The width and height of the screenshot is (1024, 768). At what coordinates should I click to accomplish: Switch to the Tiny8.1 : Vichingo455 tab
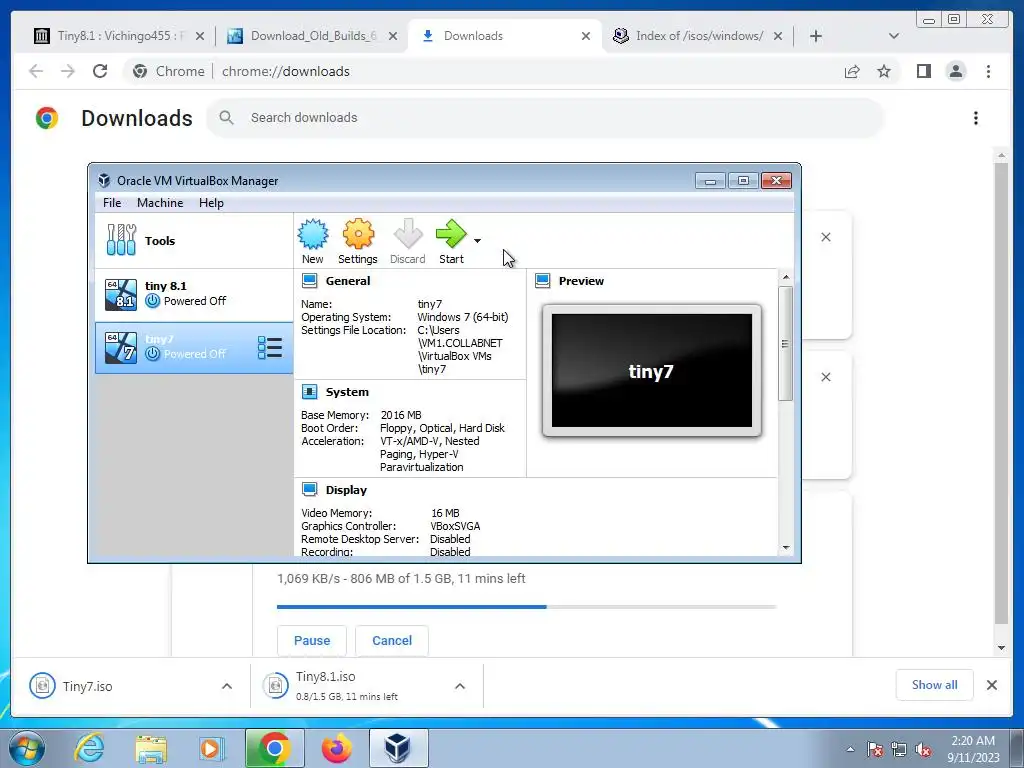120,36
